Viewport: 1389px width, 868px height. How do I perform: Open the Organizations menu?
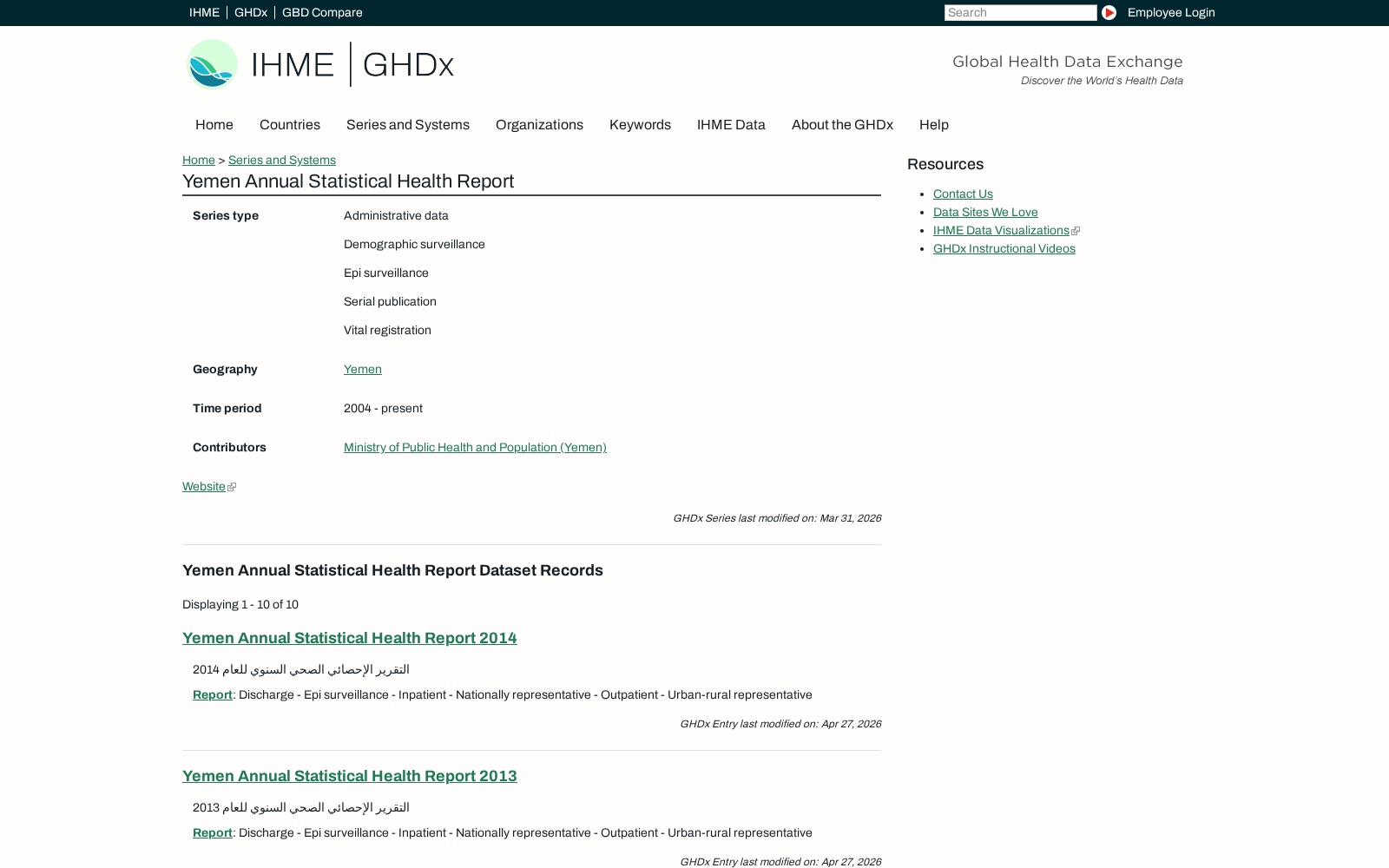click(539, 125)
